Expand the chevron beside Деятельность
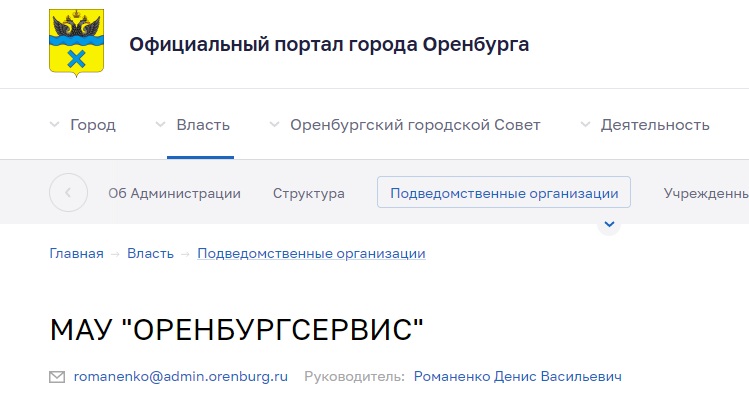The width and height of the screenshot is (749, 409). pyautogui.click(x=585, y=125)
